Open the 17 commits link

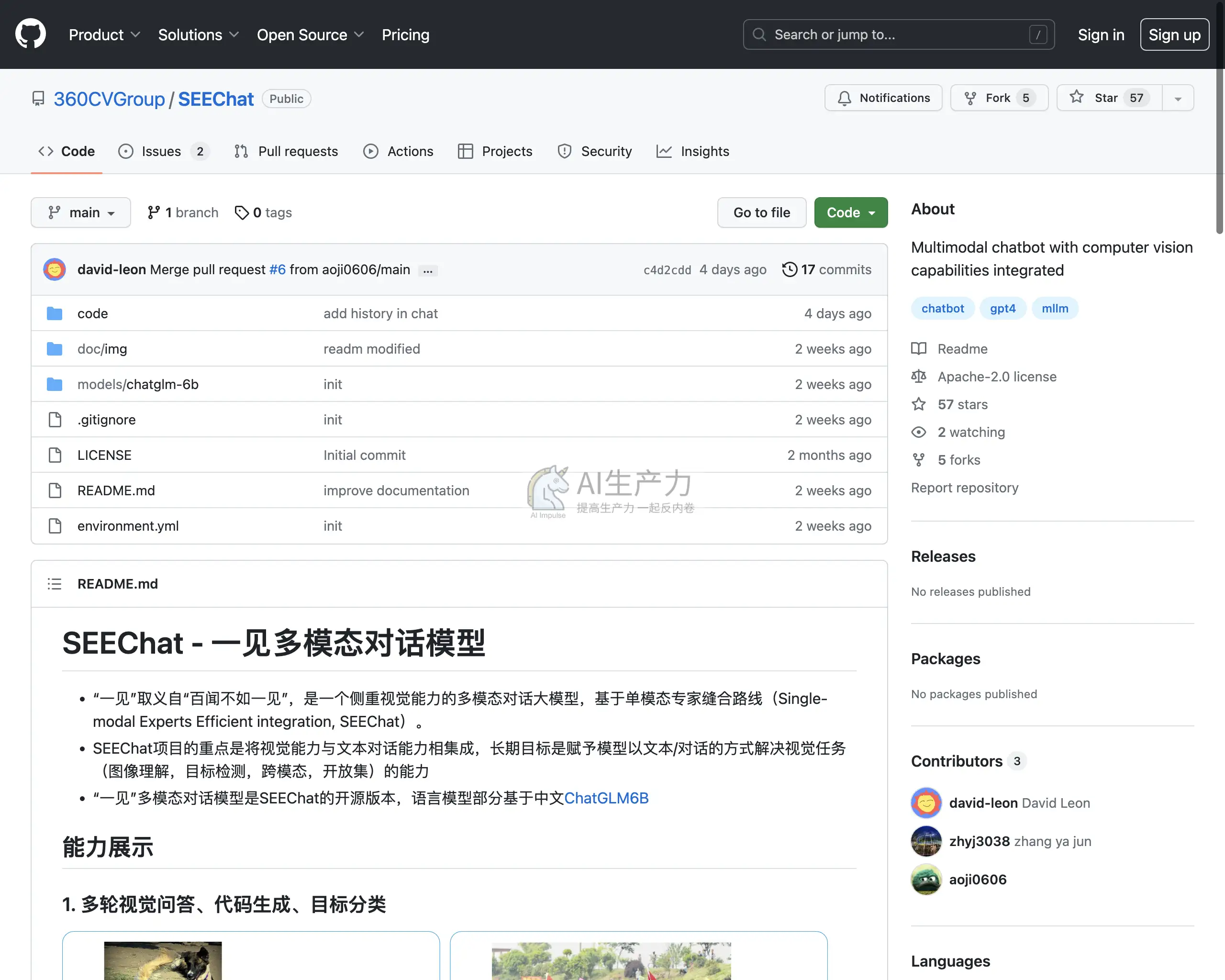pos(827,269)
